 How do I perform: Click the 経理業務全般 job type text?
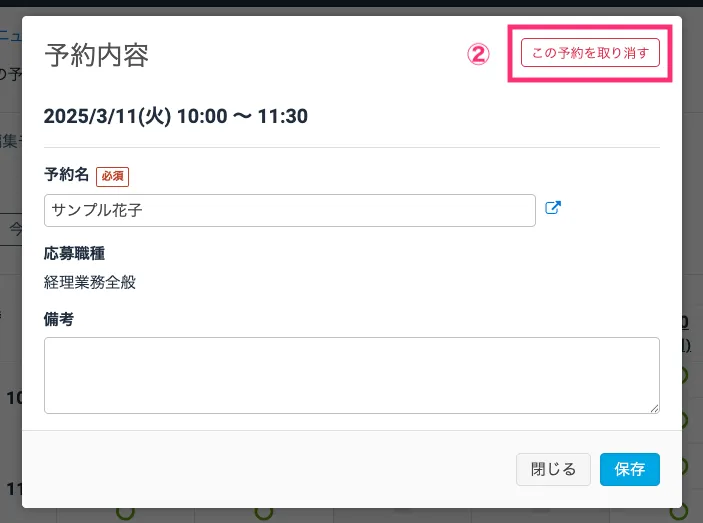pyautogui.click(x=90, y=282)
